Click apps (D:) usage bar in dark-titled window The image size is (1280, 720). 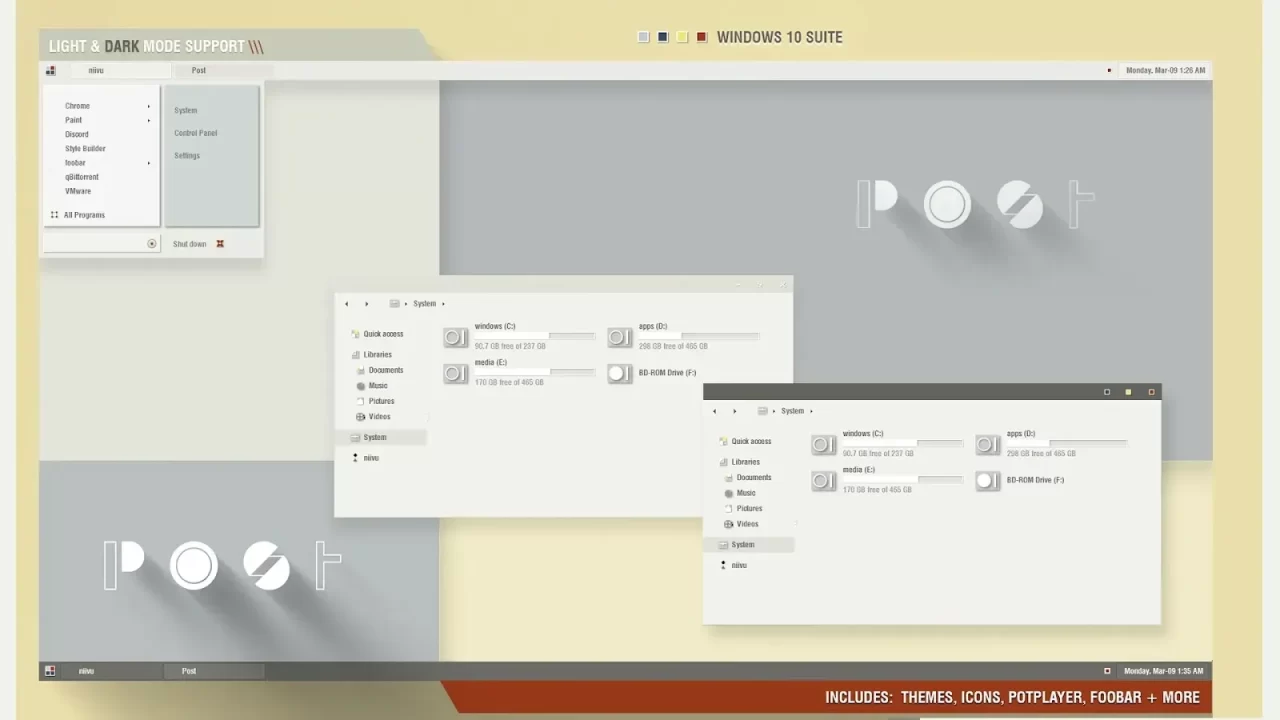[x=1067, y=444]
